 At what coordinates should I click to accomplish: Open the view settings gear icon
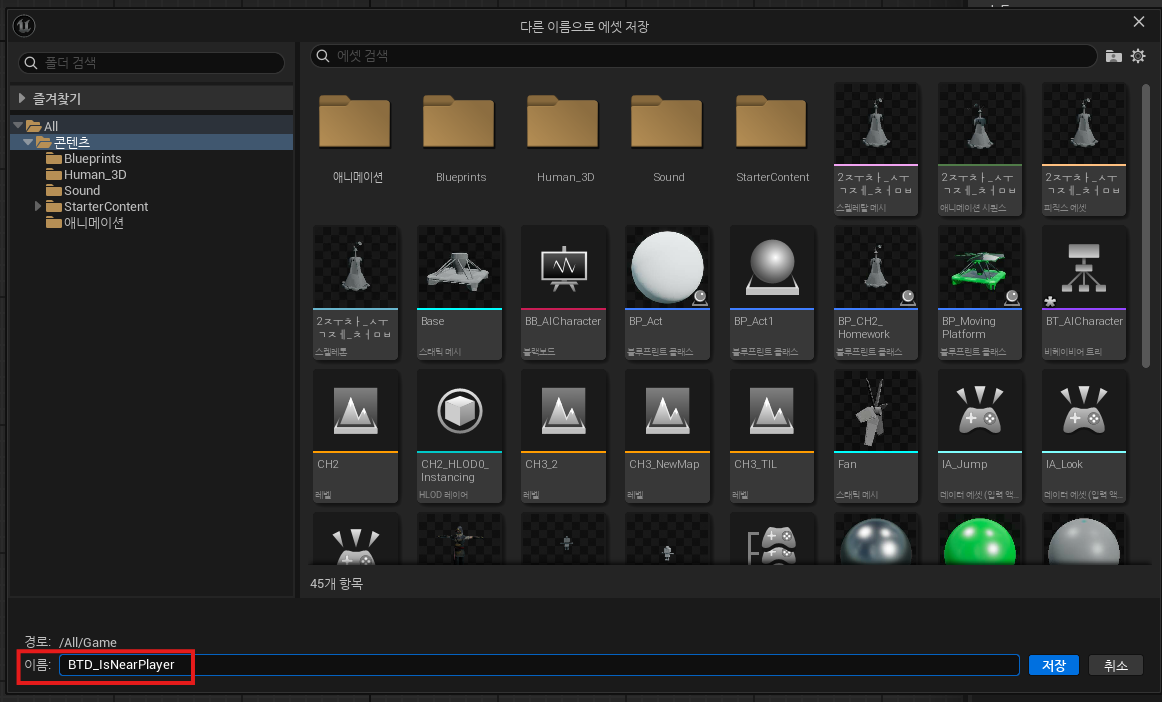coord(1138,56)
